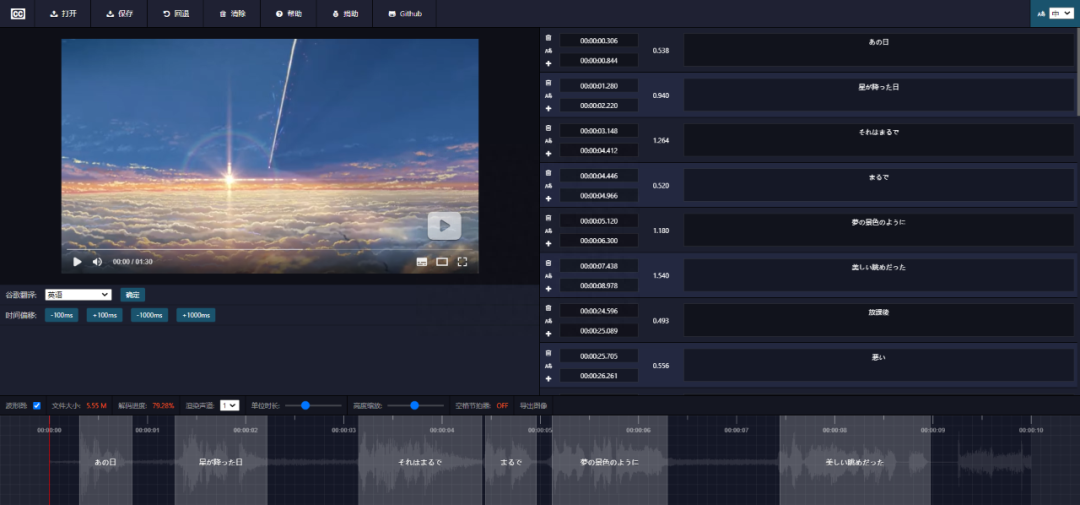Uncheck the 波形图 waveform checkbox
The width and height of the screenshot is (1080, 505).
37,406
